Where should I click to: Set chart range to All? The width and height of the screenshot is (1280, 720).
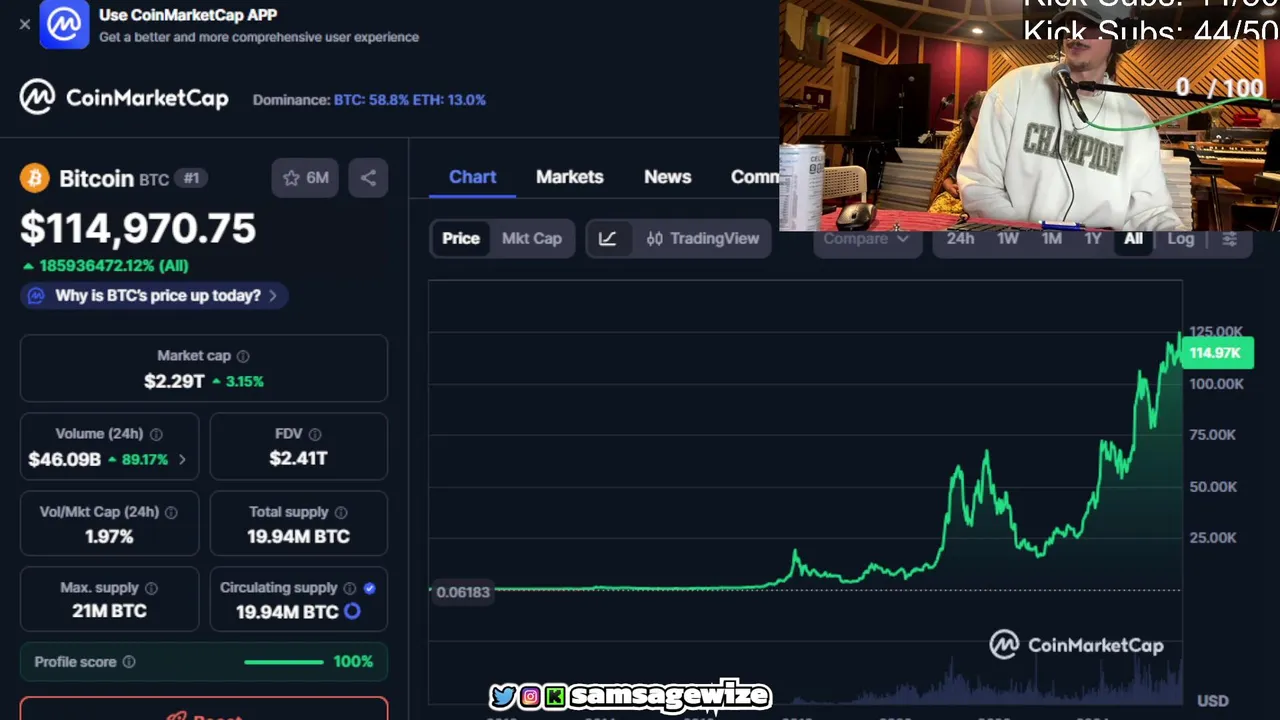pyautogui.click(x=1133, y=239)
